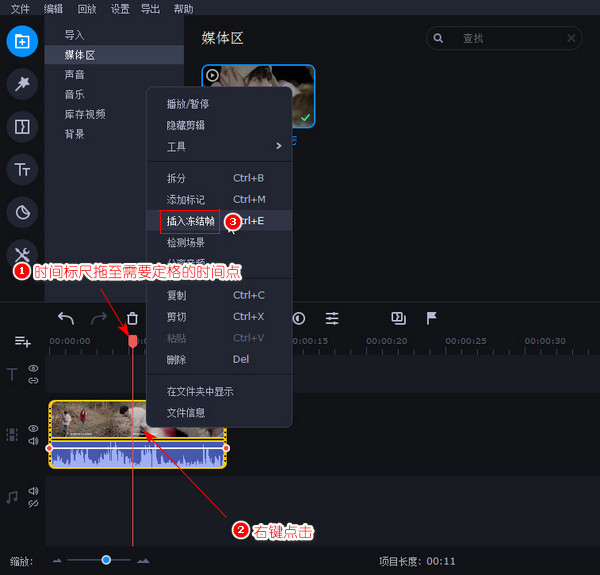This screenshot has height=575, width=600.
Task: Click the 查找 search input field
Action: click(x=504, y=38)
